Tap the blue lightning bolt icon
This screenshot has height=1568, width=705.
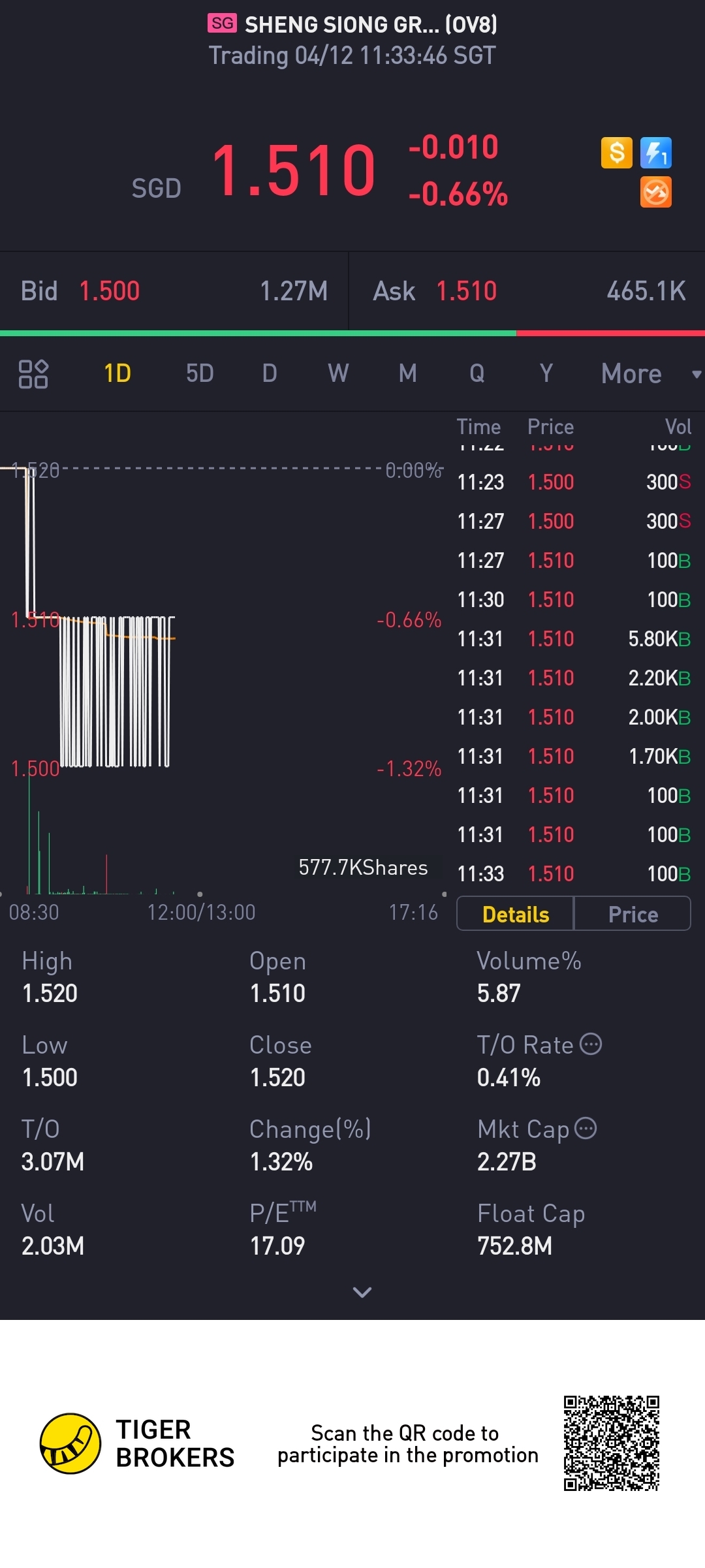point(655,153)
